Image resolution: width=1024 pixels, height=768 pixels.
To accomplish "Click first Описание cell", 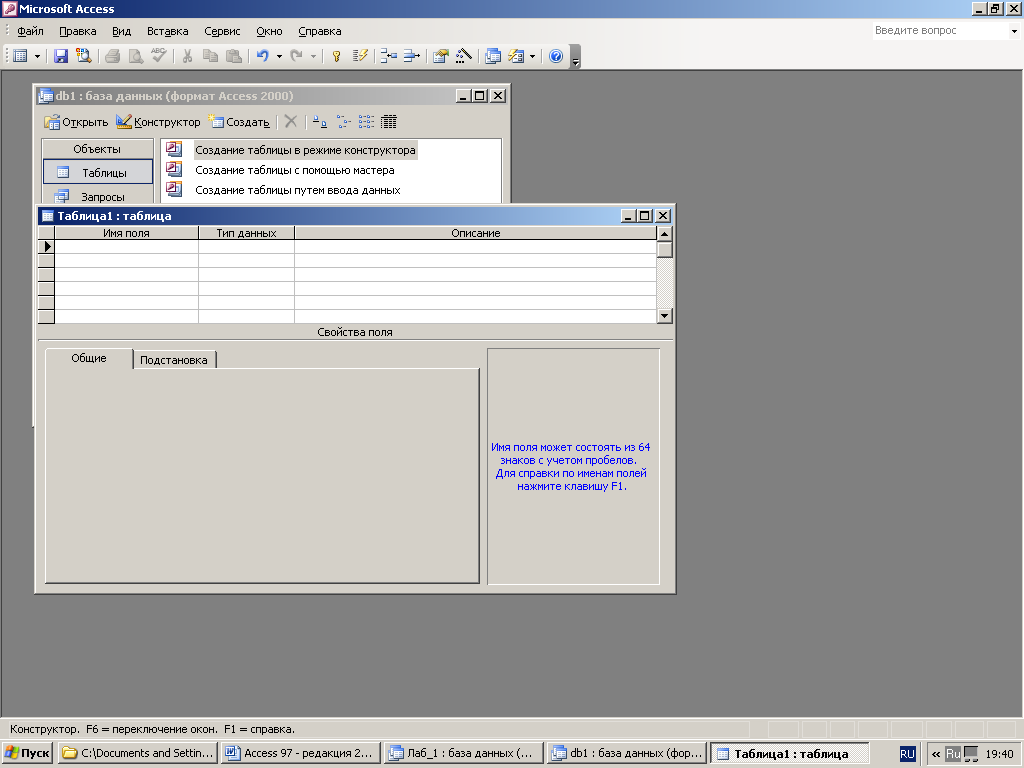I will (475, 247).
